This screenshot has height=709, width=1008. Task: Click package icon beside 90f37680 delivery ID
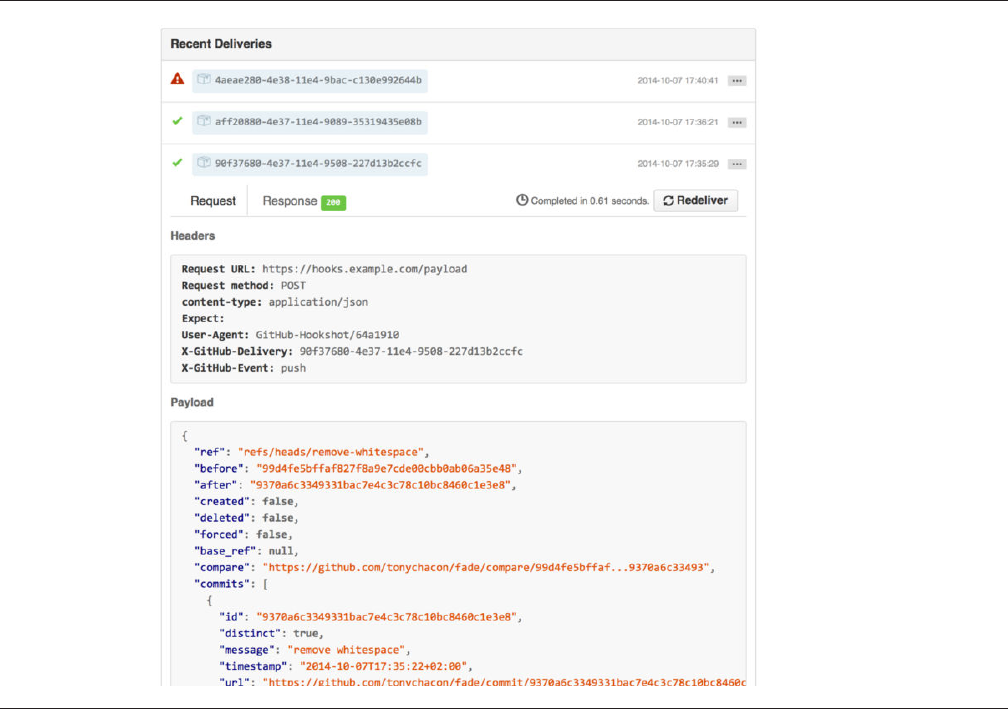pyautogui.click(x=203, y=162)
